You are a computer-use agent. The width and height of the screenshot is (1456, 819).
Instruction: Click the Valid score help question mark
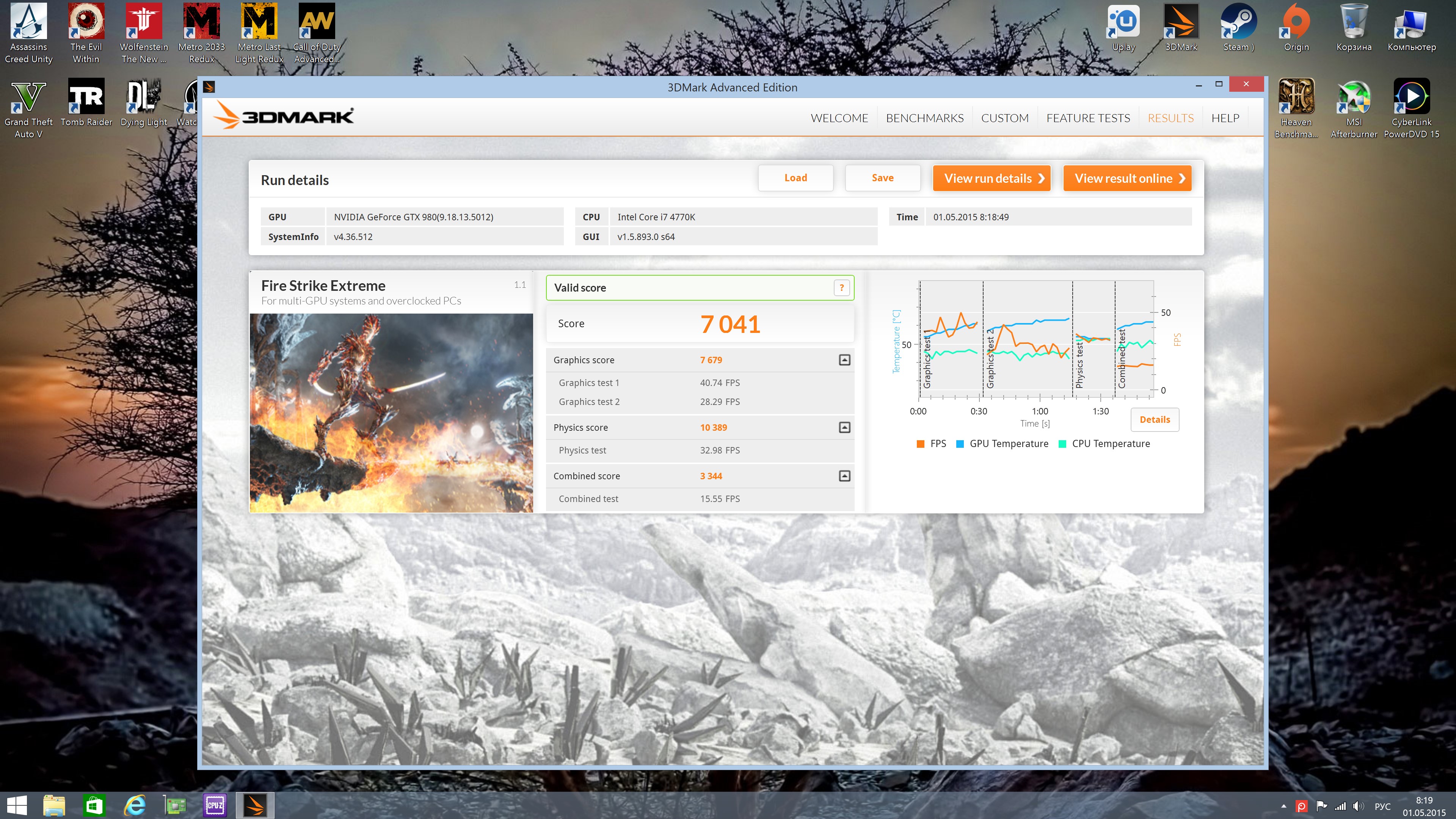841,288
